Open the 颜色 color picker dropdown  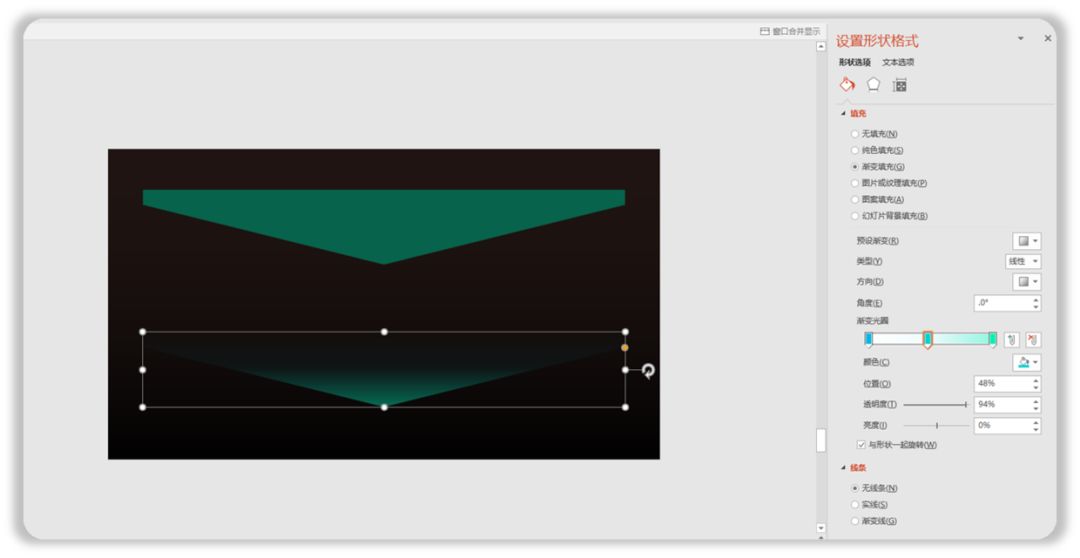[x=1026, y=362]
